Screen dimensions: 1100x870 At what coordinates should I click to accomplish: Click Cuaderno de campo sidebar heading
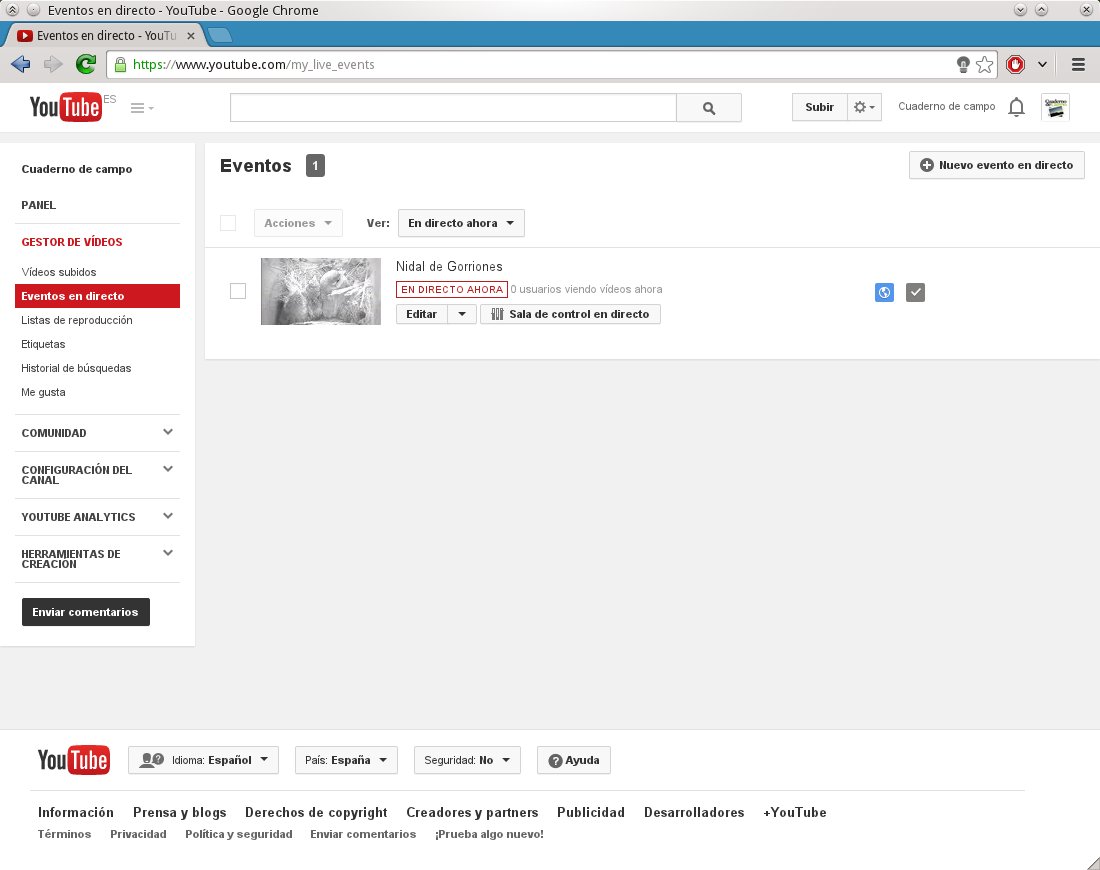coord(76,169)
